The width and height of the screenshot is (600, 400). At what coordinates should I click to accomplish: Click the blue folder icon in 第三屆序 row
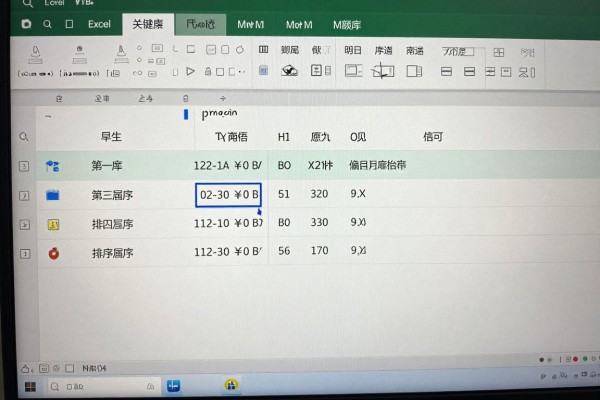(52, 195)
